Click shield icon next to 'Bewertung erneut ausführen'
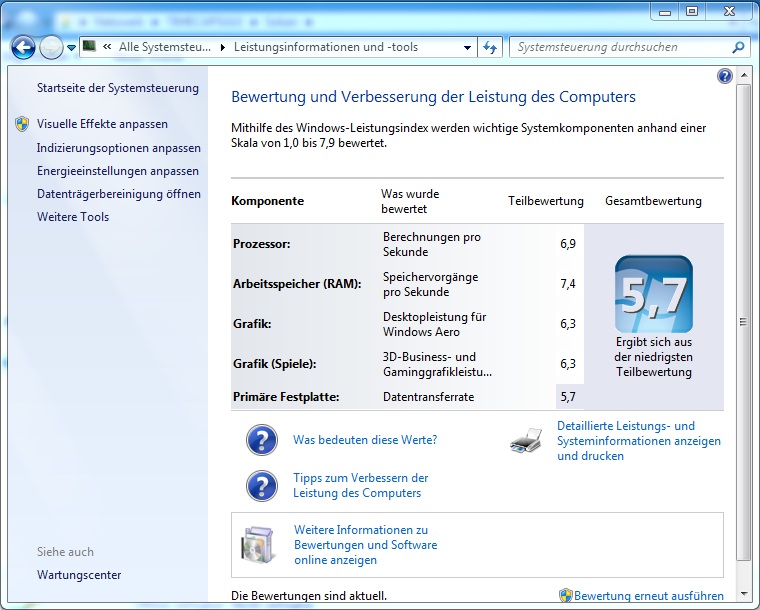The height and width of the screenshot is (610, 760). click(x=566, y=595)
